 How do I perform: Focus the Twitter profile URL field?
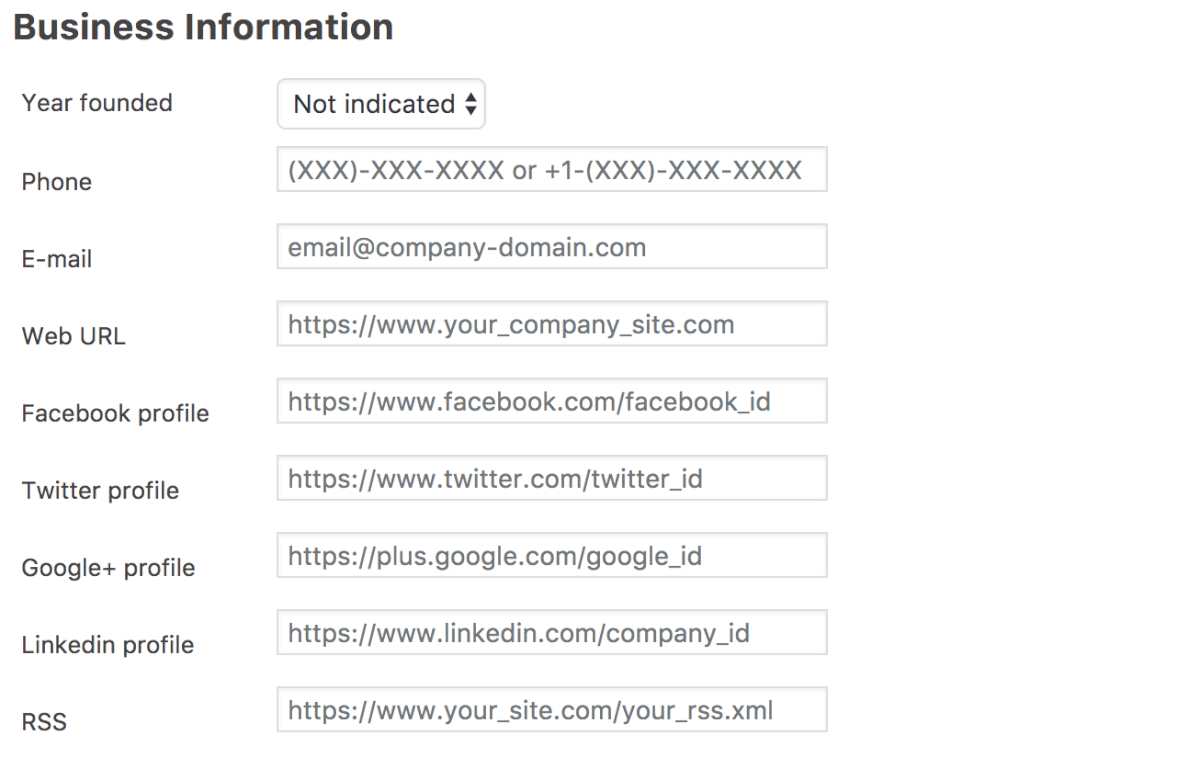pyautogui.click(x=551, y=478)
